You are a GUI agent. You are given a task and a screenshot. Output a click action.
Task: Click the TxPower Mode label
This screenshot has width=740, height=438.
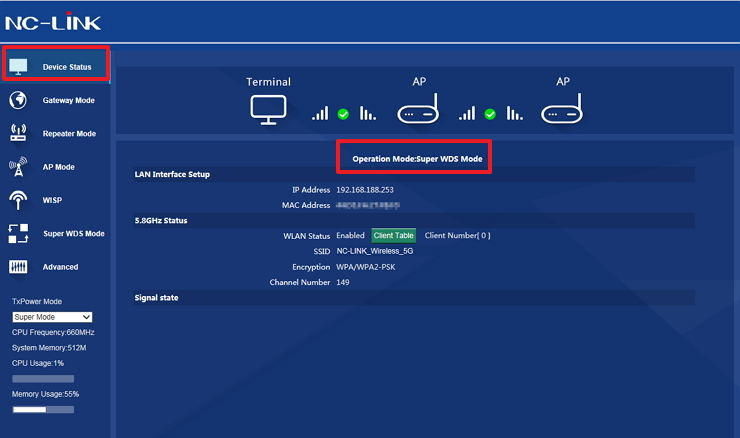[37, 301]
